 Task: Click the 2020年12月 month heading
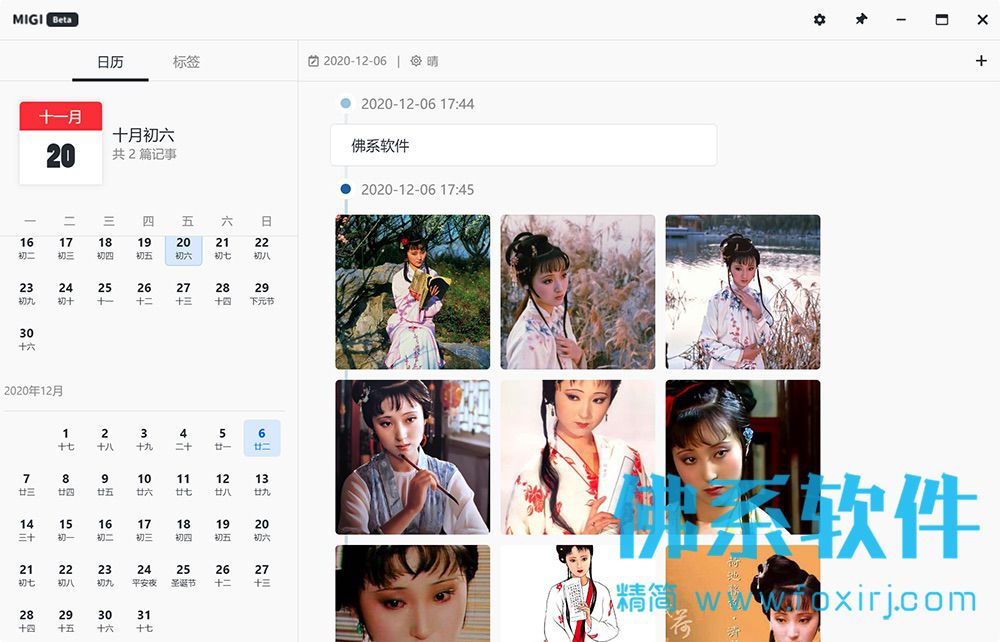click(x=34, y=391)
